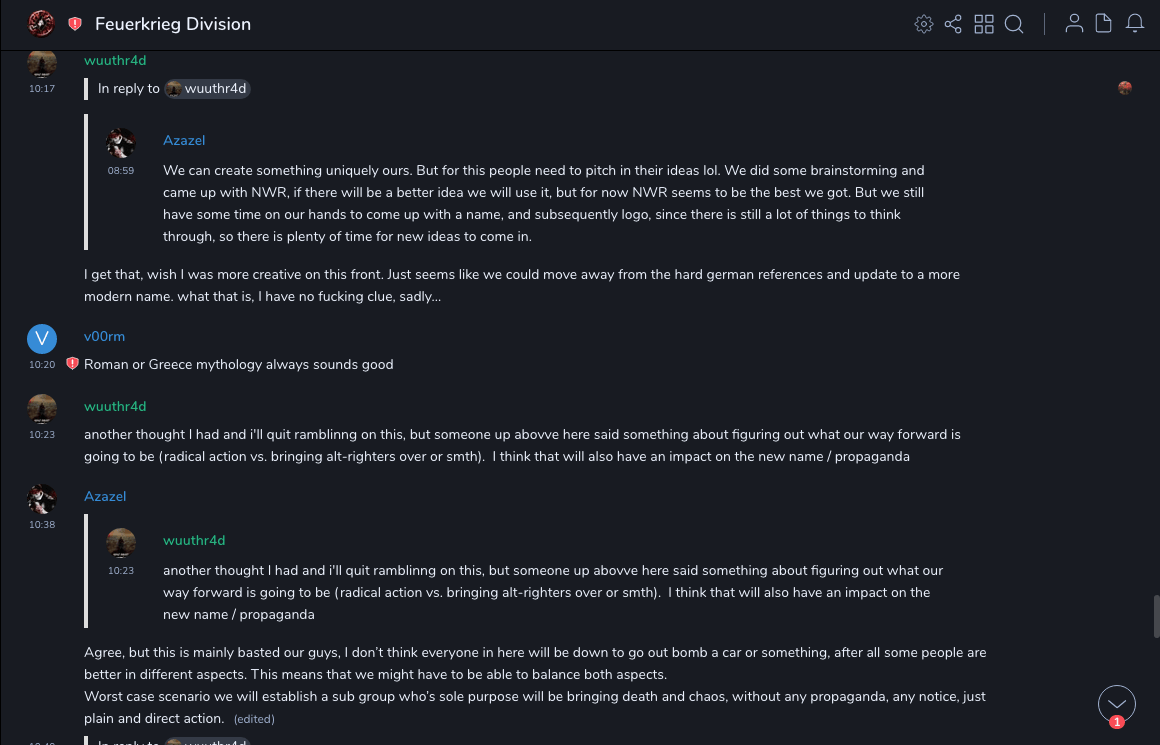
Task: Open the notifications bell panel
Action: point(1135,24)
